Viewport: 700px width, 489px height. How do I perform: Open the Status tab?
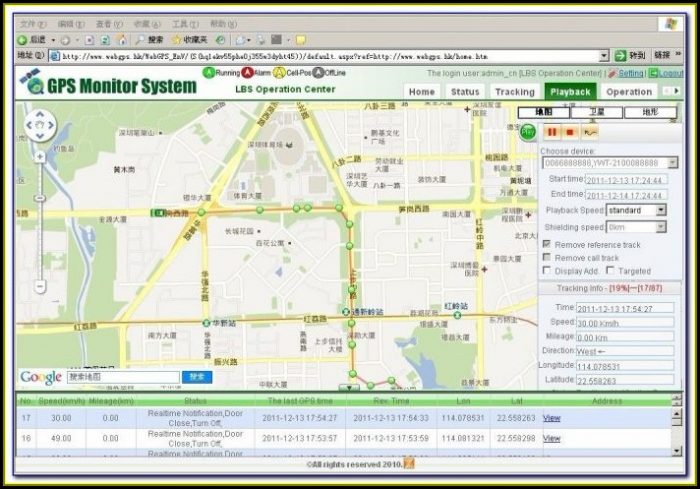point(465,92)
